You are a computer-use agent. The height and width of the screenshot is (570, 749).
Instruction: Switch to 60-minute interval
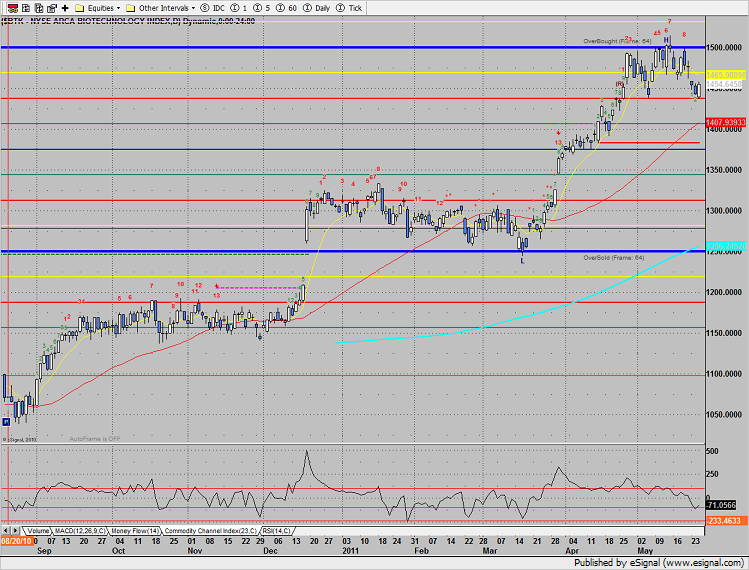(287, 8)
